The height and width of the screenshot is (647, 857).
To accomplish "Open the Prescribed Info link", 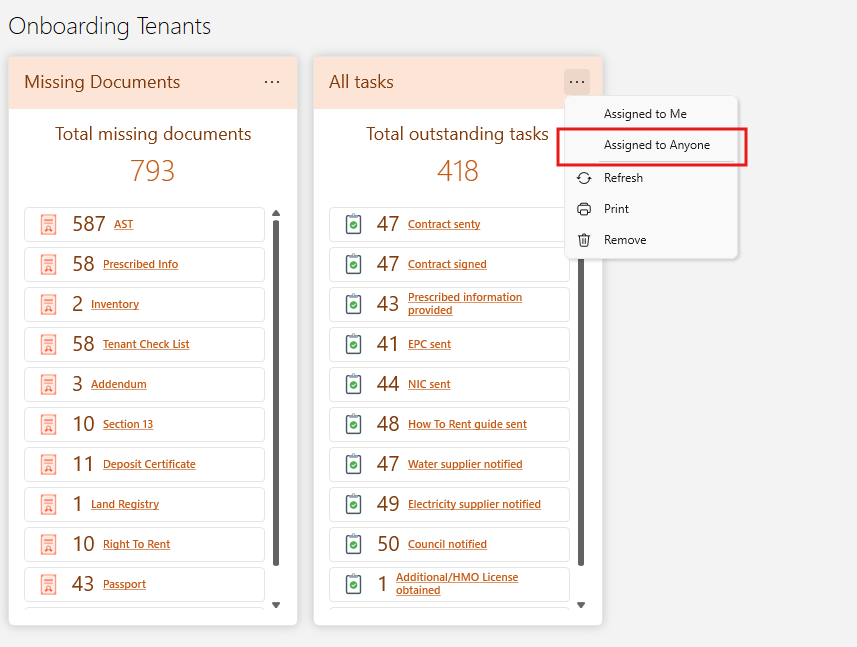I will tap(140, 264).
